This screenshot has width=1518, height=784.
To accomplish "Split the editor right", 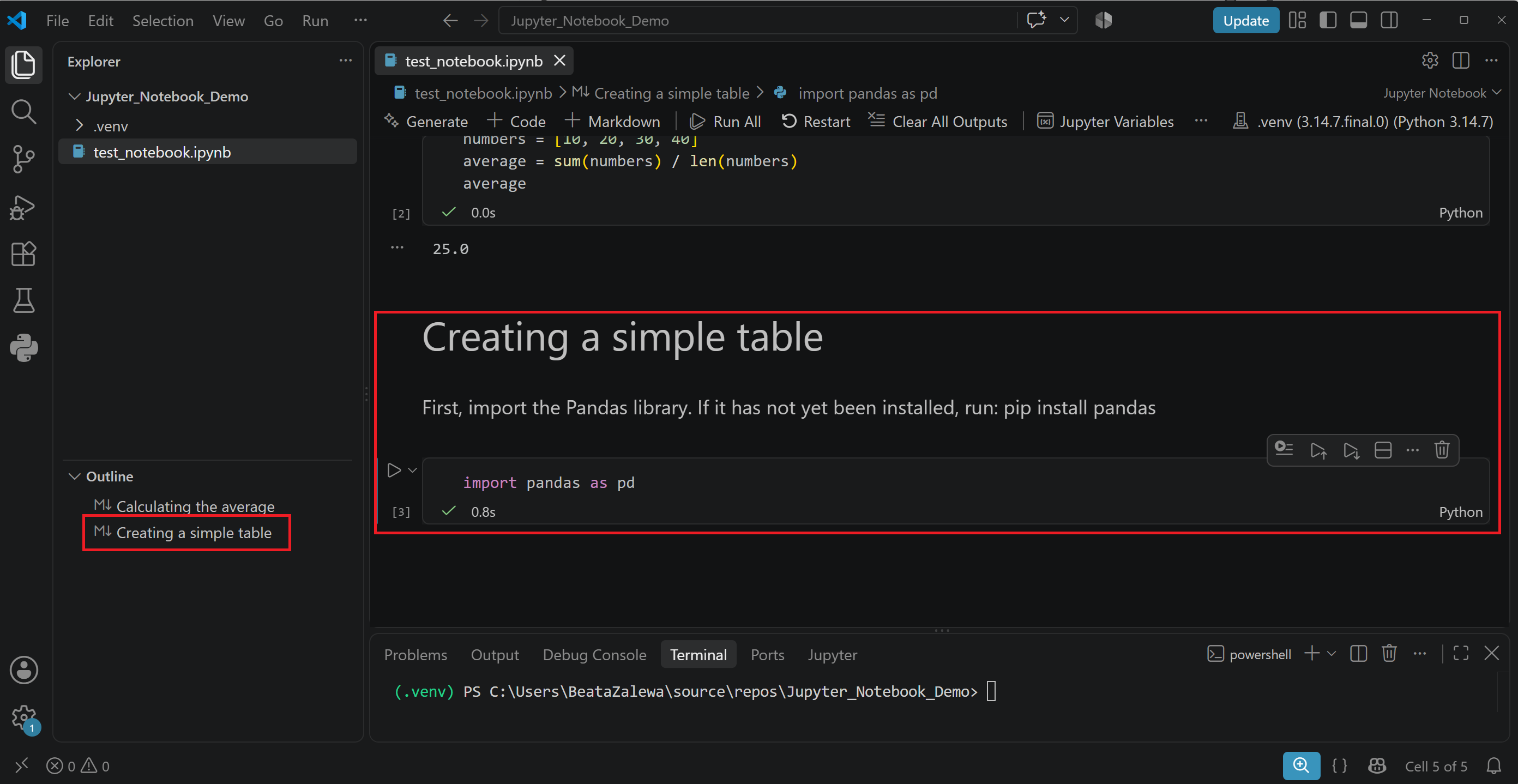I will 1461,60.
